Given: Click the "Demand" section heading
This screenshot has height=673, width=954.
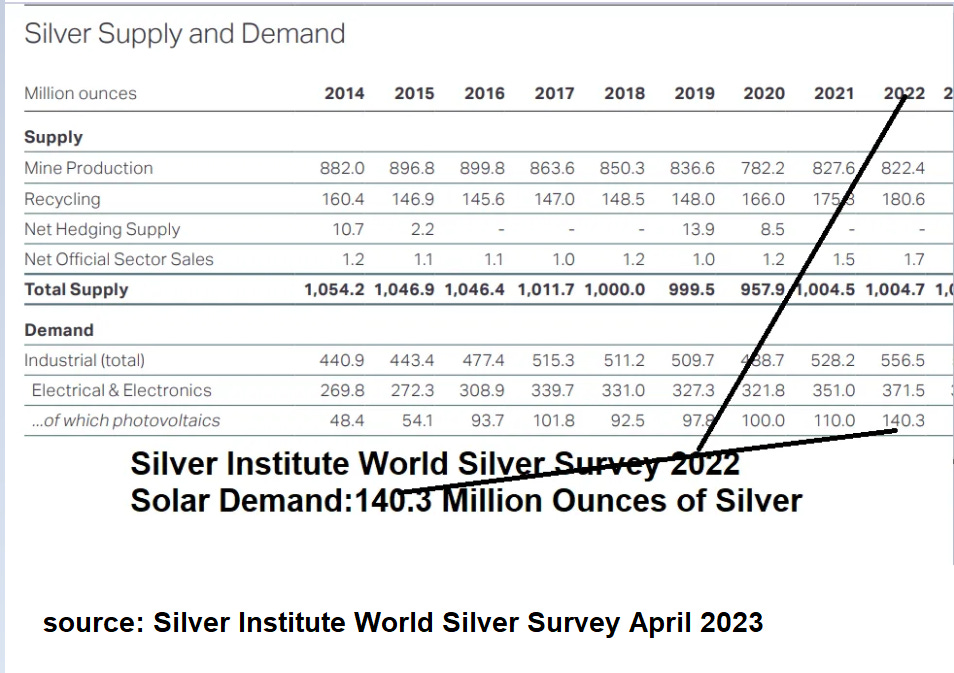Looking at the screenshot, I should click(x=59, y=330).
